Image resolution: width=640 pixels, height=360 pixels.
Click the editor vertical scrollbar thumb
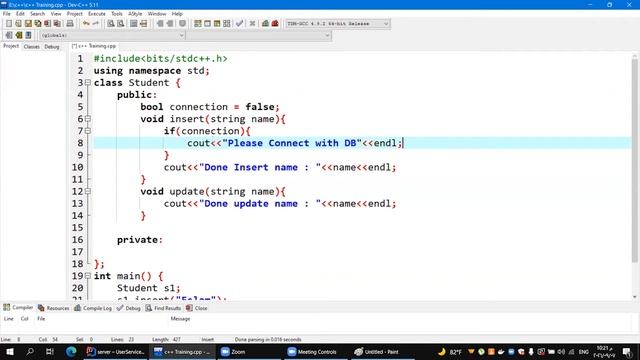pos(634,160)
